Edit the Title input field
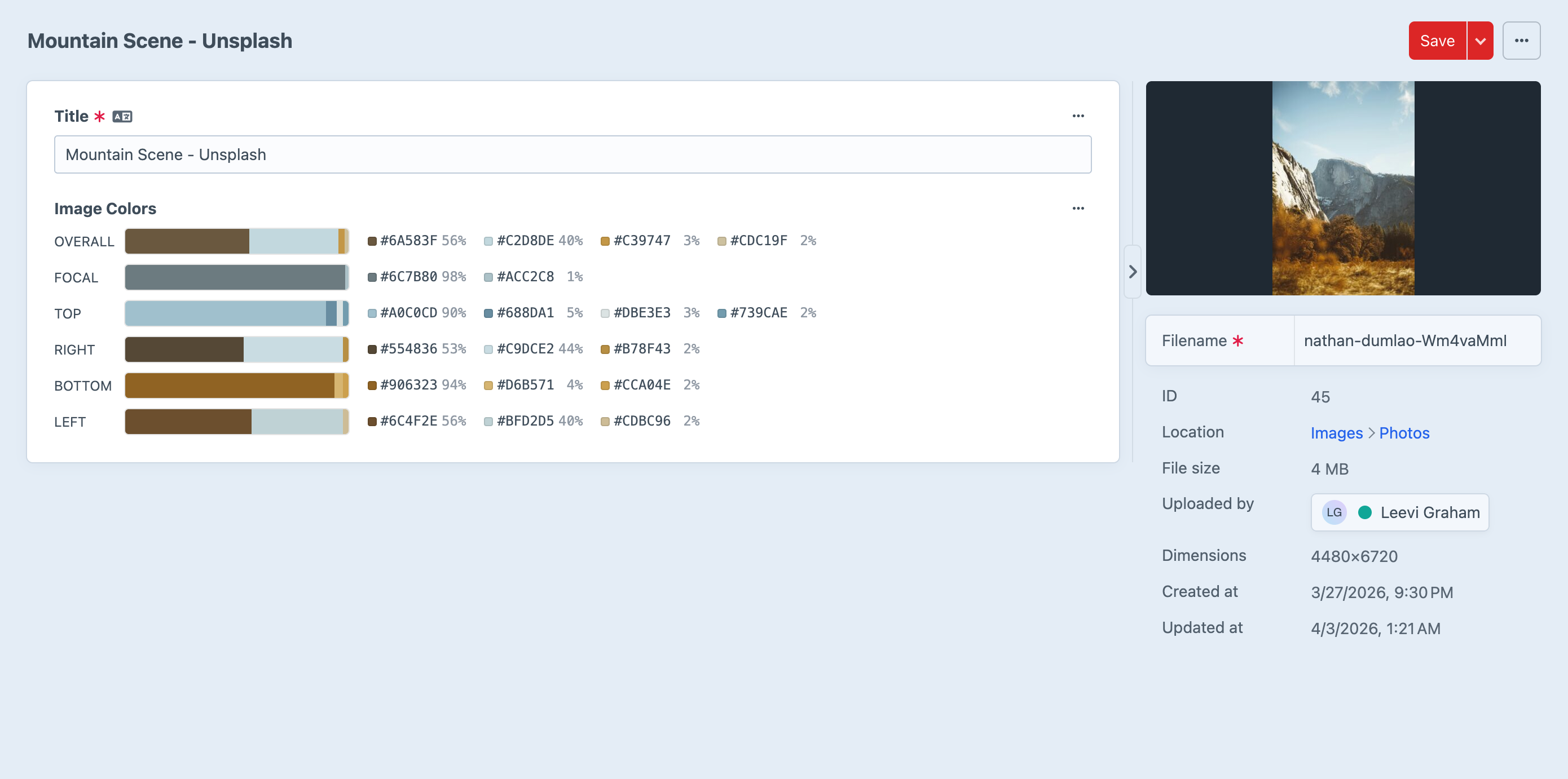1568x779 pixels. pyautogui.click(x=571, y=154)
